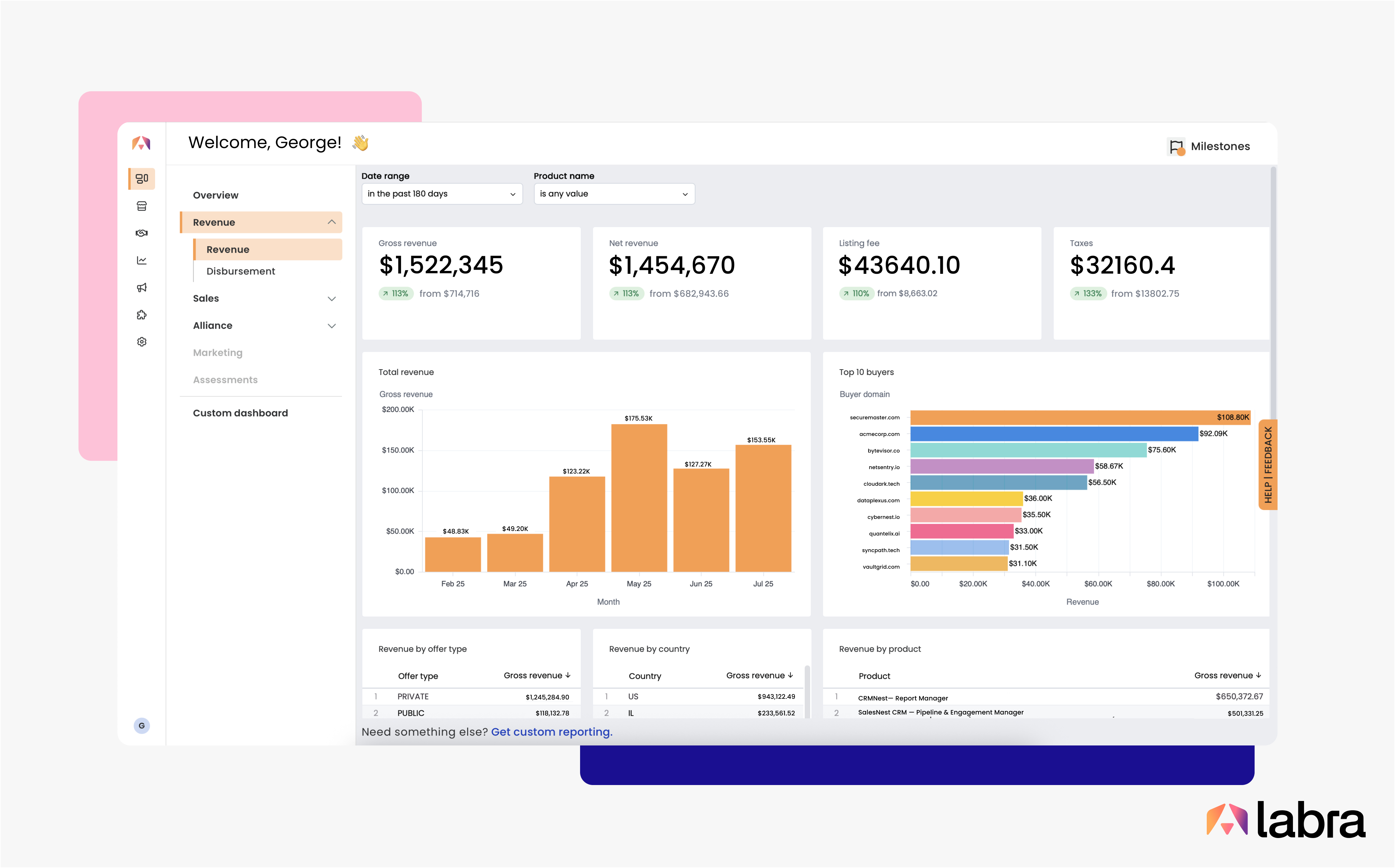Click the integrations puzzle piece icon
Image resolution: width=1395 pixels, height=868 pixels.
click(x=142, y=314)
